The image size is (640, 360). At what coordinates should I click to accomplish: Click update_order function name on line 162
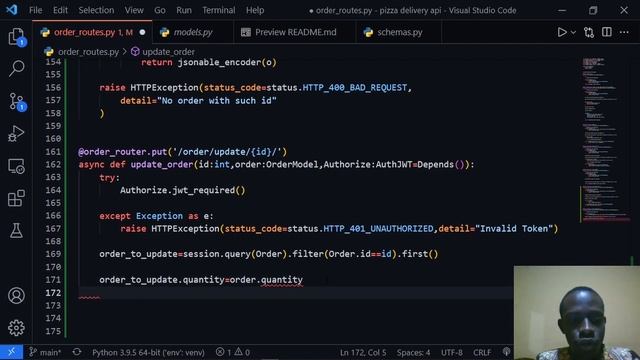pos(162,164)
